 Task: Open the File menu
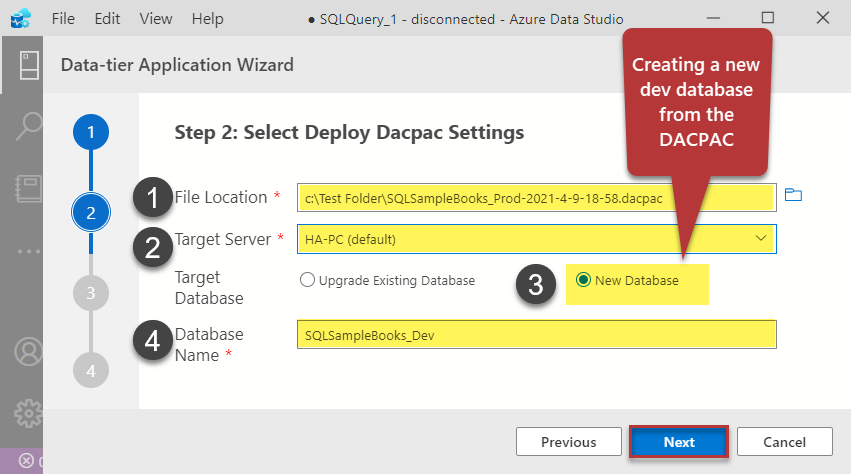pos(63,19)
